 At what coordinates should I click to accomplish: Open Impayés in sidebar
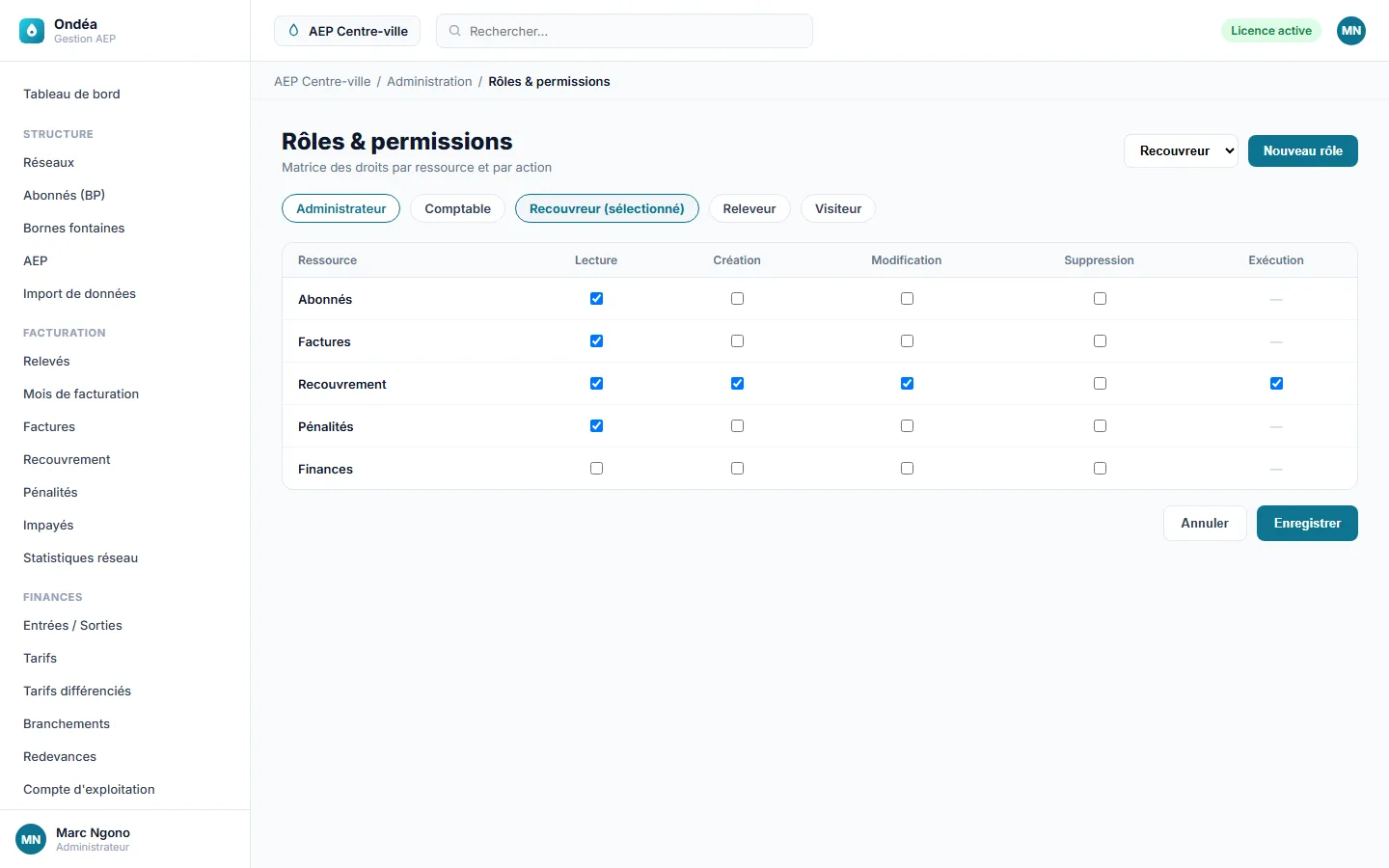(x=125, y=525)
